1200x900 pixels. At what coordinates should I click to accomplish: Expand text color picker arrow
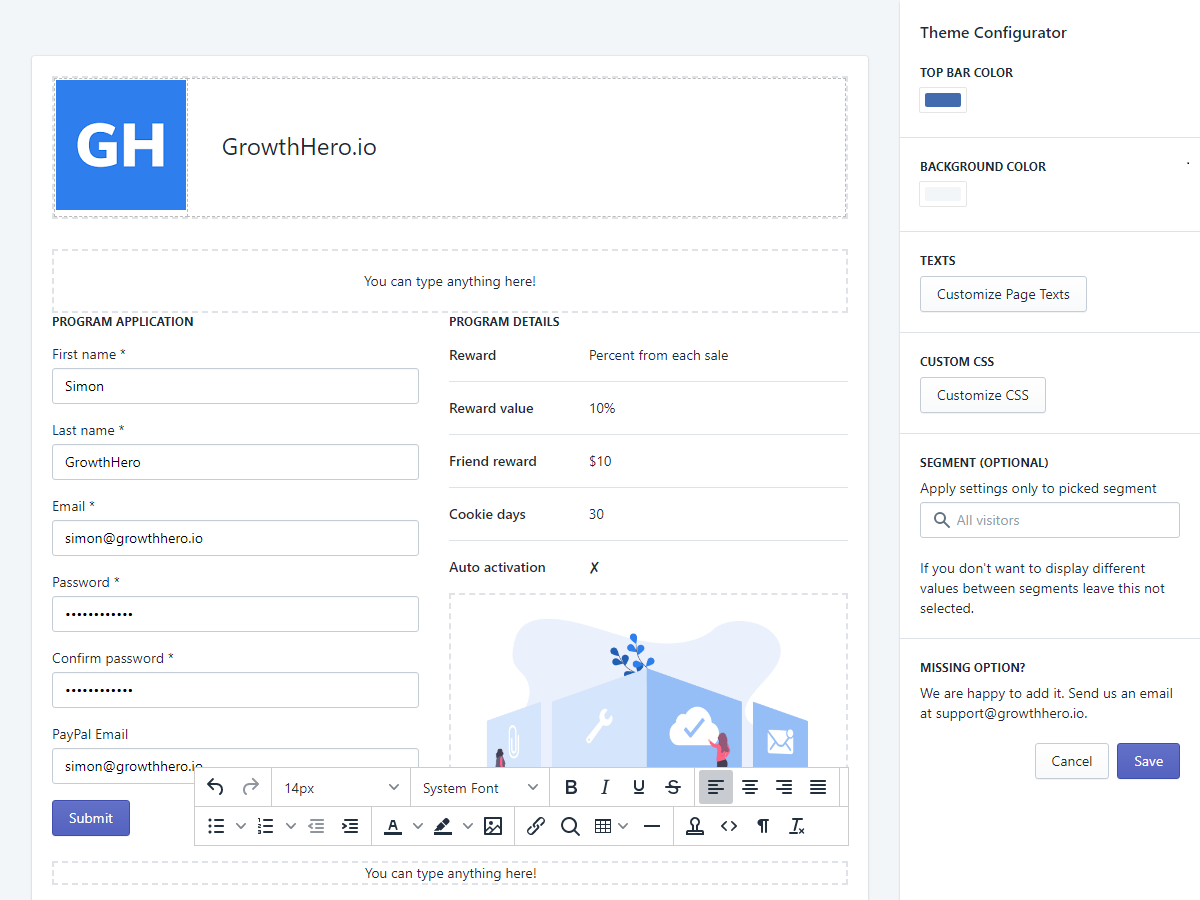(x=417, y=826)
